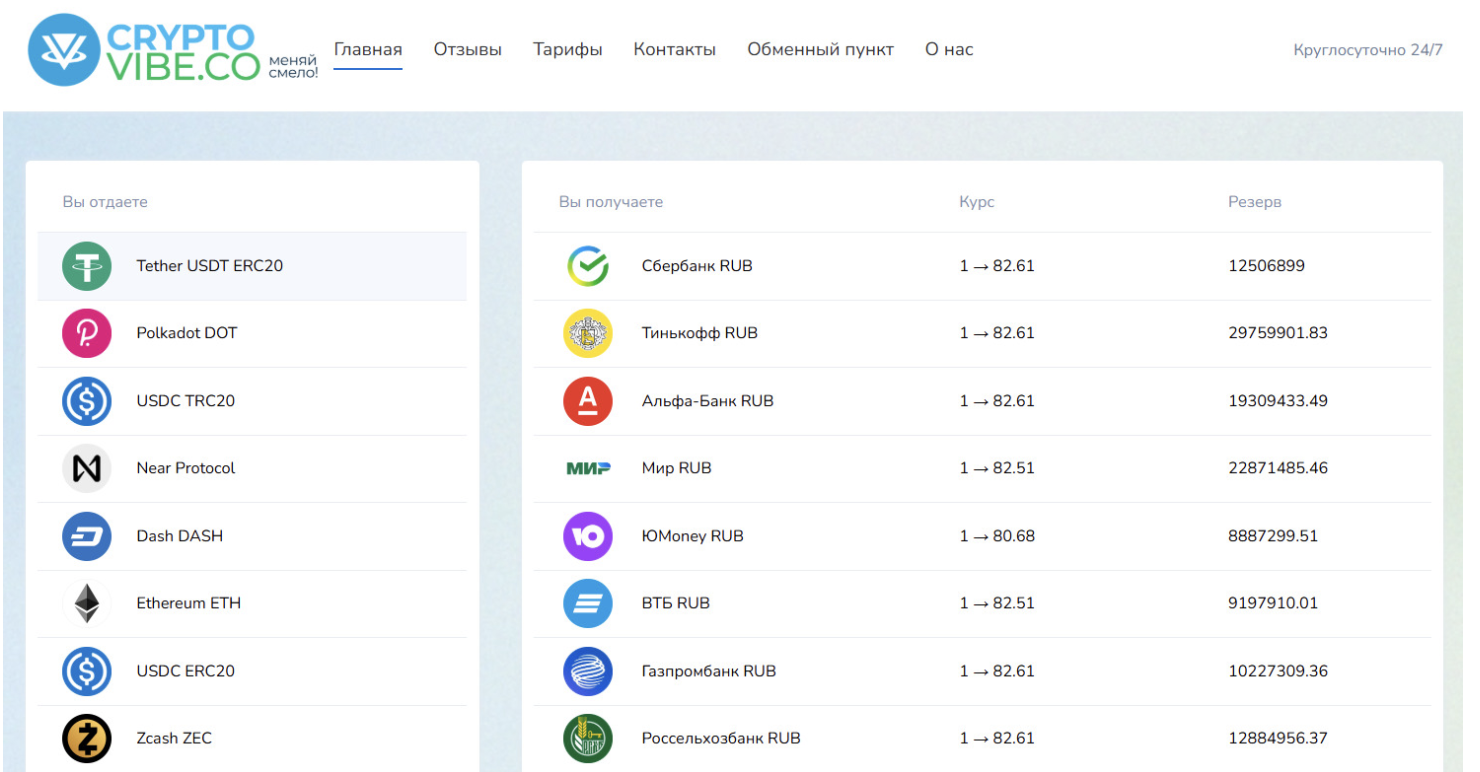The image size is (1480, 772).
Task: Click the Резерв column header
Action: point(1255,202)
